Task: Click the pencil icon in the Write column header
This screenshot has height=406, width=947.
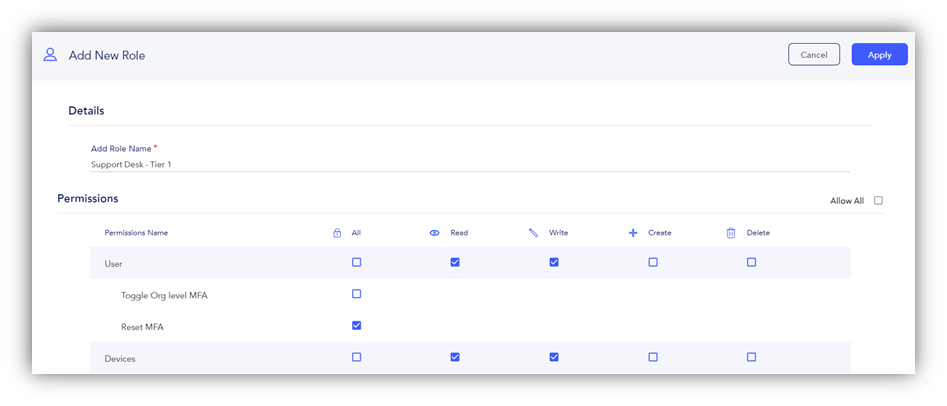Action: click(x=533, y=233)
